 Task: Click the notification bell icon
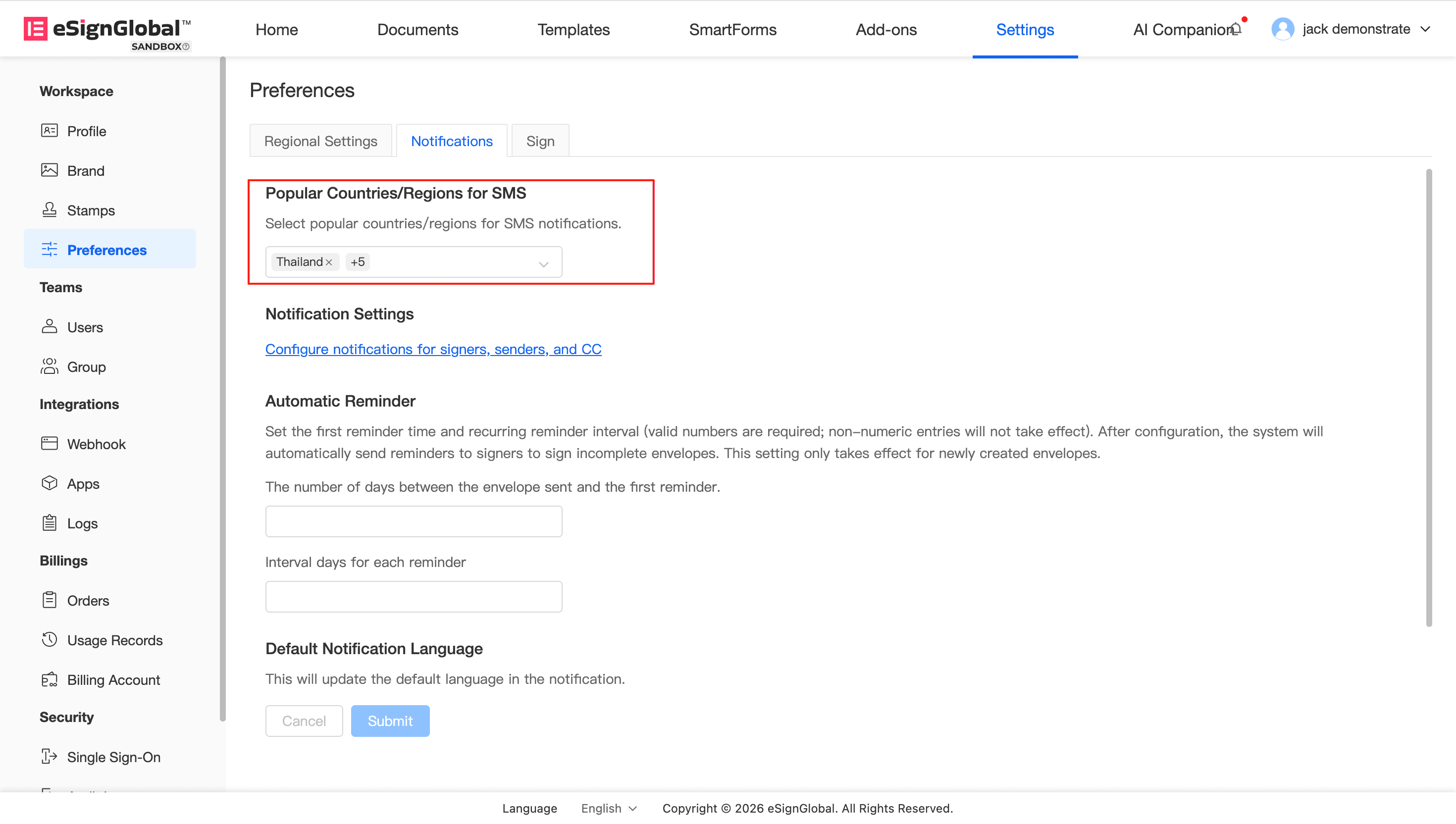coord(1236,29)
